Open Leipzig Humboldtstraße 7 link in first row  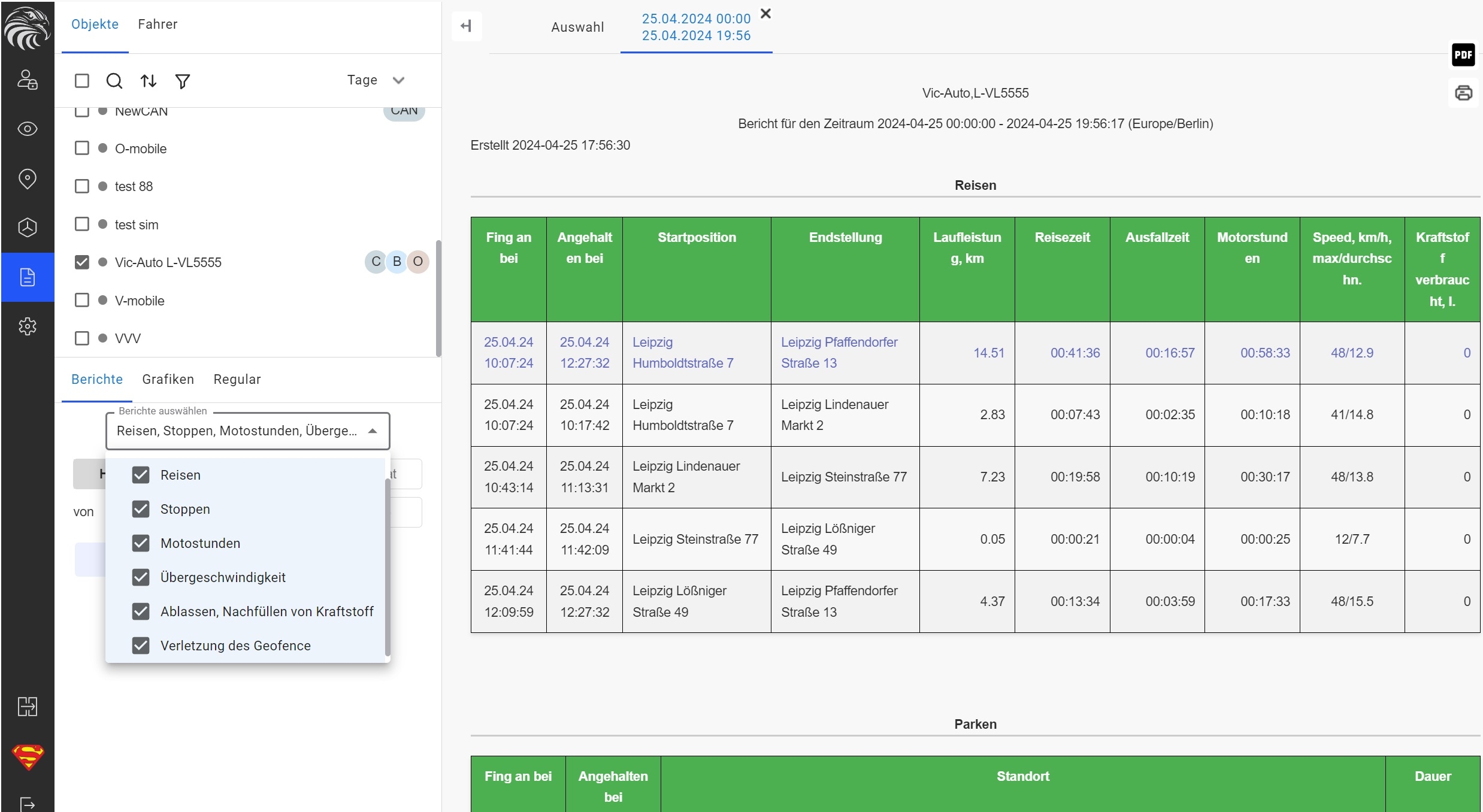coord(683,353)
